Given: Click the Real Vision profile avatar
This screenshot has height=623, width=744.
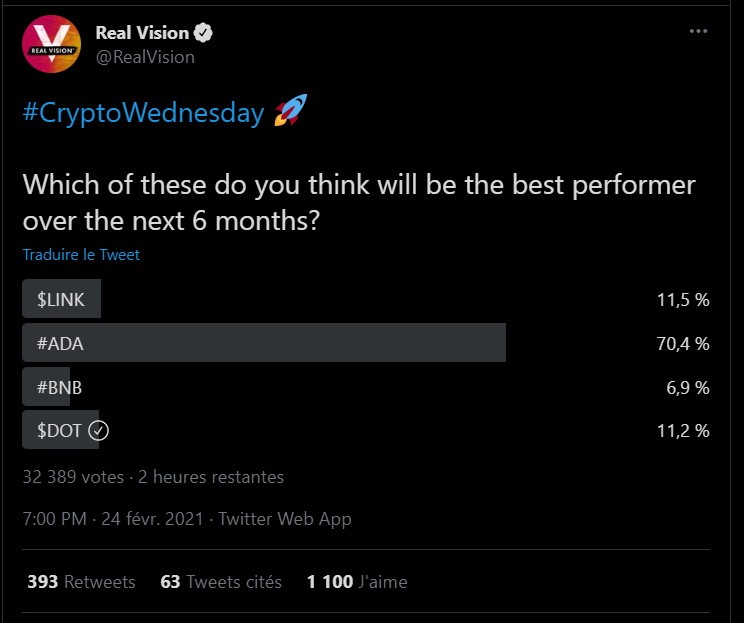Looking at the screenshot, I should pos(51,44).
